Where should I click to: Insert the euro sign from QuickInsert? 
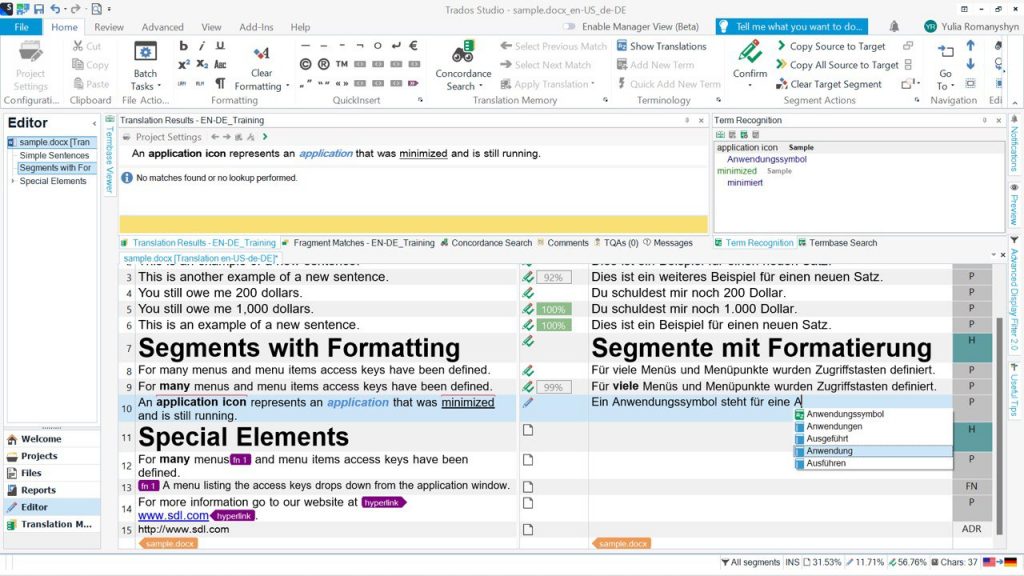(x=413, y=46)
